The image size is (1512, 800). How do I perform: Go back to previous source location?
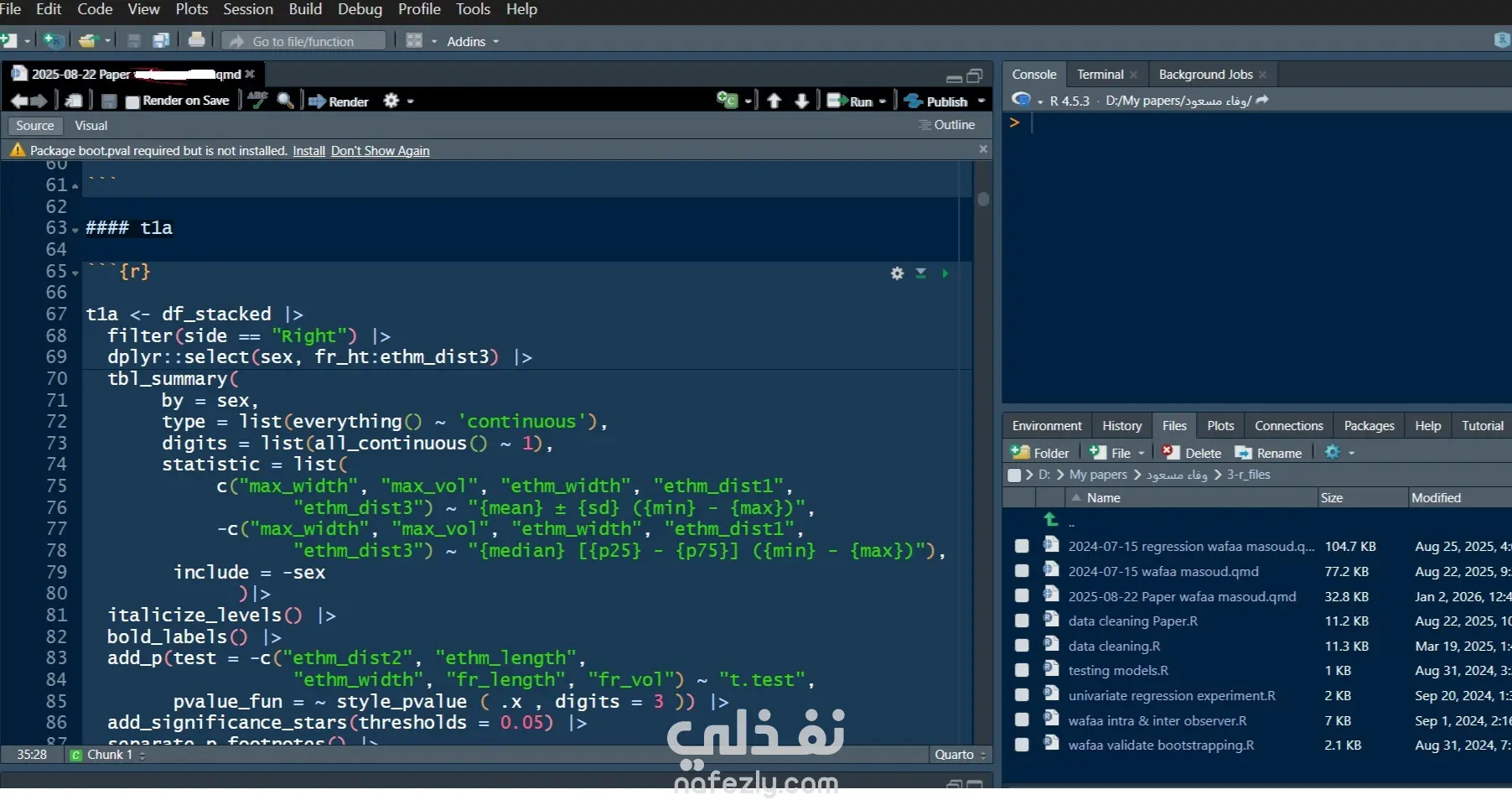(x=19, y=101)
